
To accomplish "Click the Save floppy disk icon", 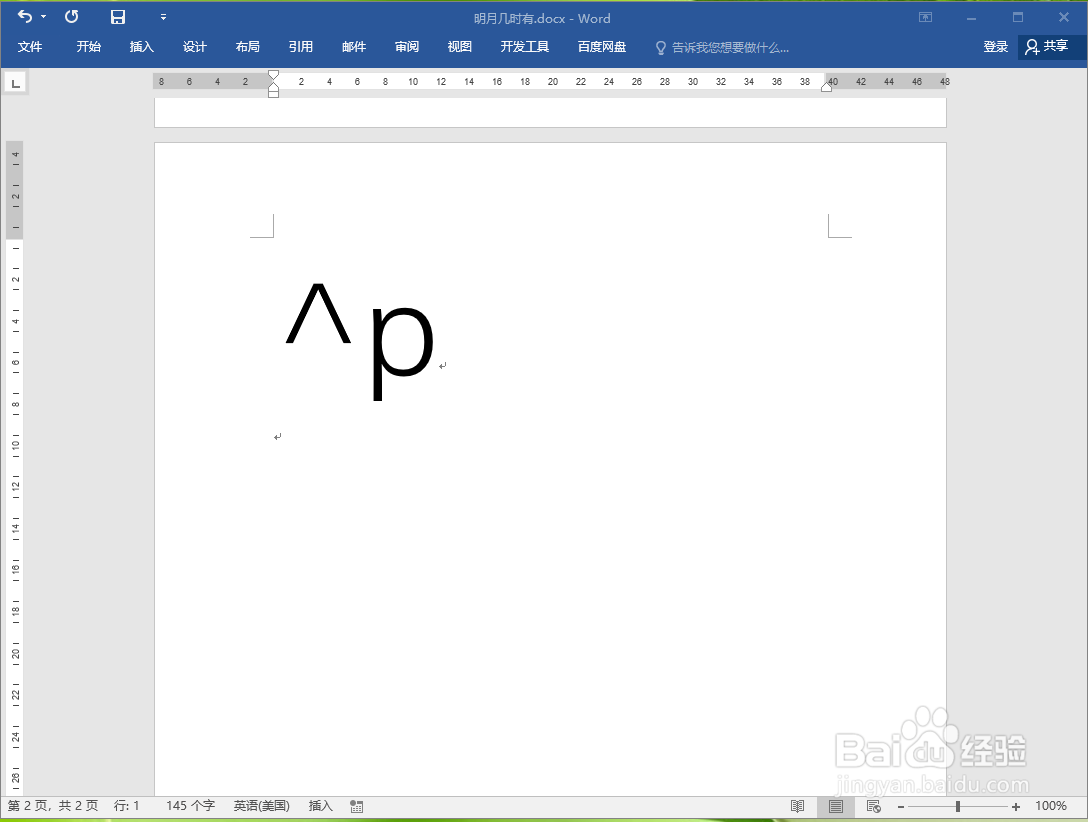I will tap(118, 17).
